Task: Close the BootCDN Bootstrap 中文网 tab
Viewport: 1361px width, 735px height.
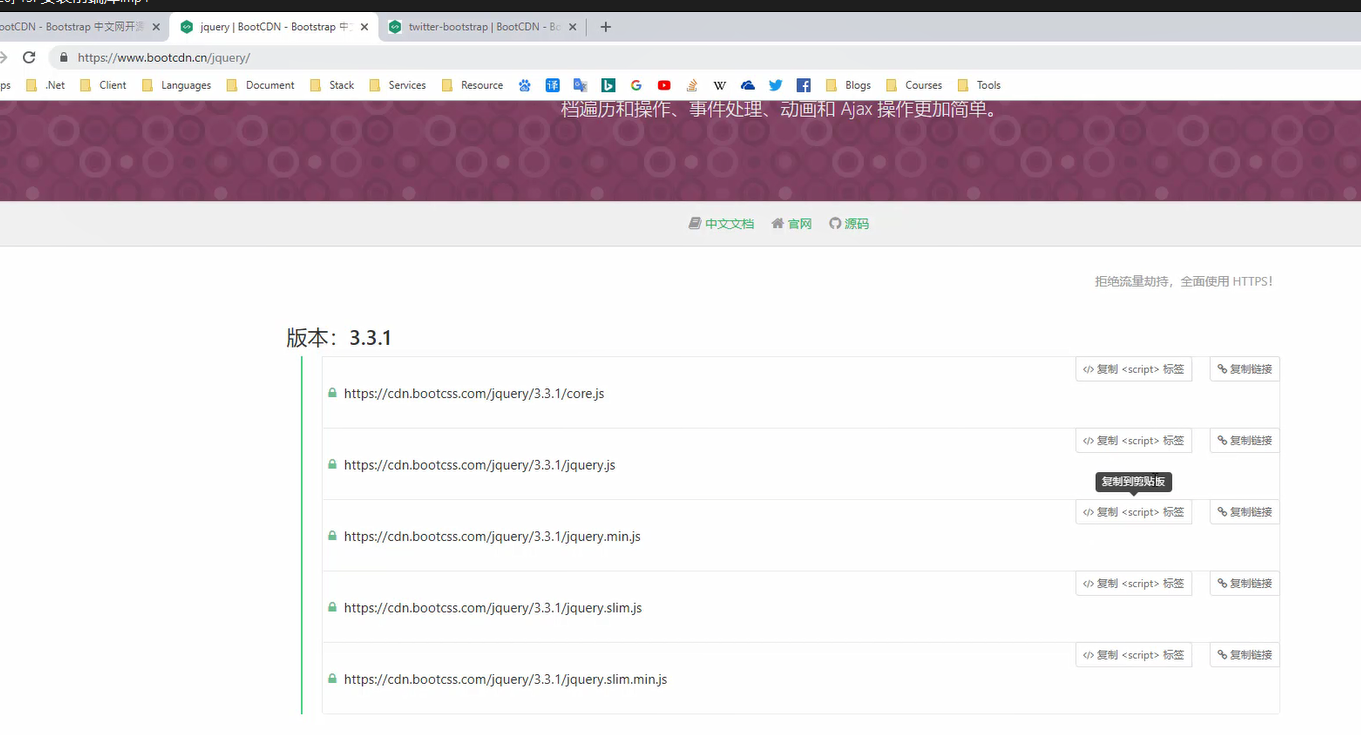Action: (x=155, y=27)
